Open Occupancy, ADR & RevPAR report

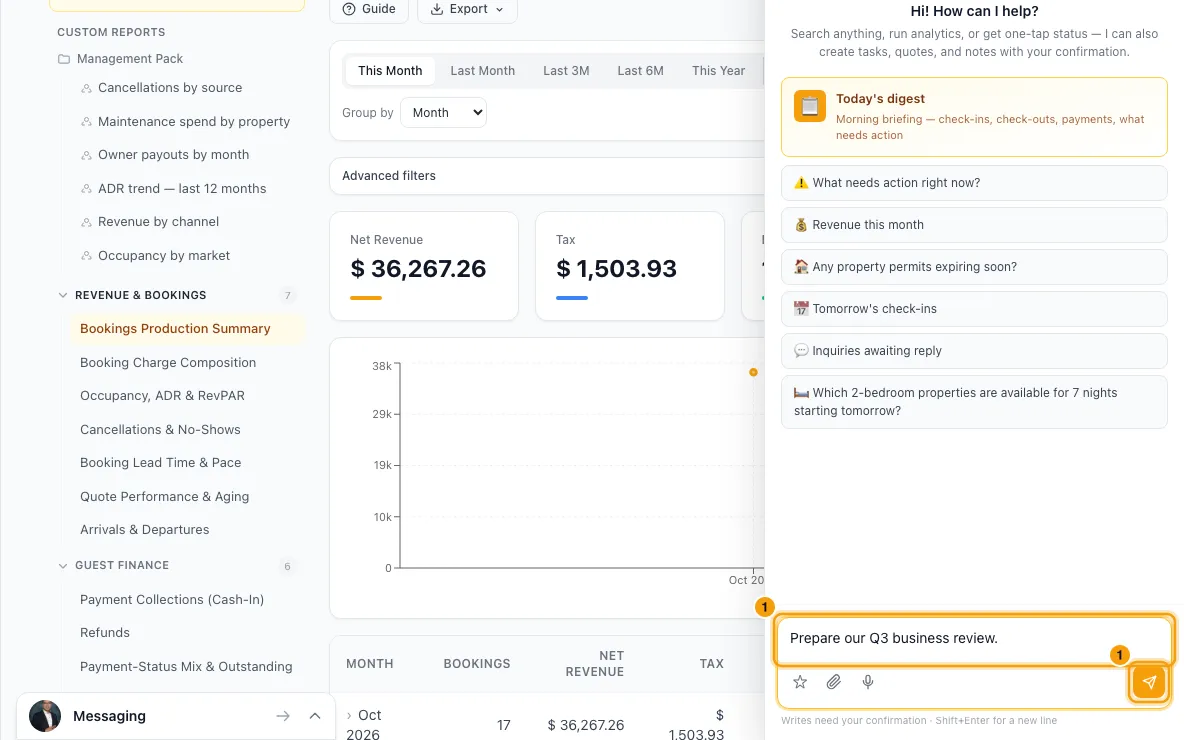click(x=162, y=396)
